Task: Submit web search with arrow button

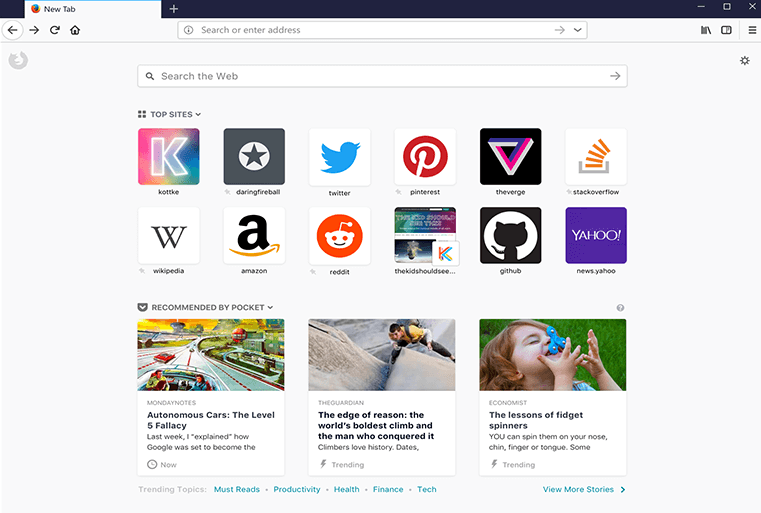Action: click(x=615, y=76)
